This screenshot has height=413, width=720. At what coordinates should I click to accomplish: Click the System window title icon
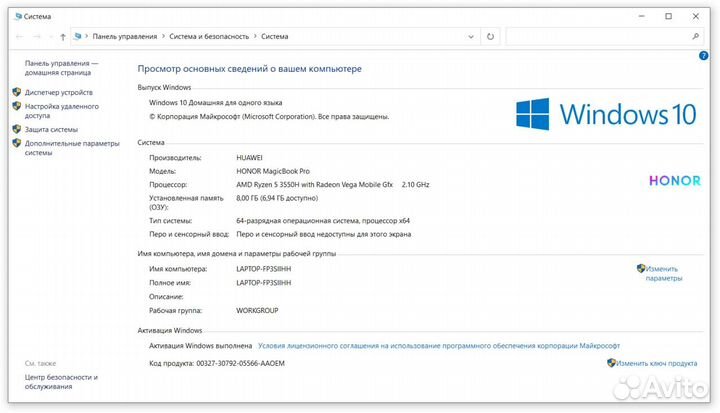pyautogui.click(x=18, y=16)
